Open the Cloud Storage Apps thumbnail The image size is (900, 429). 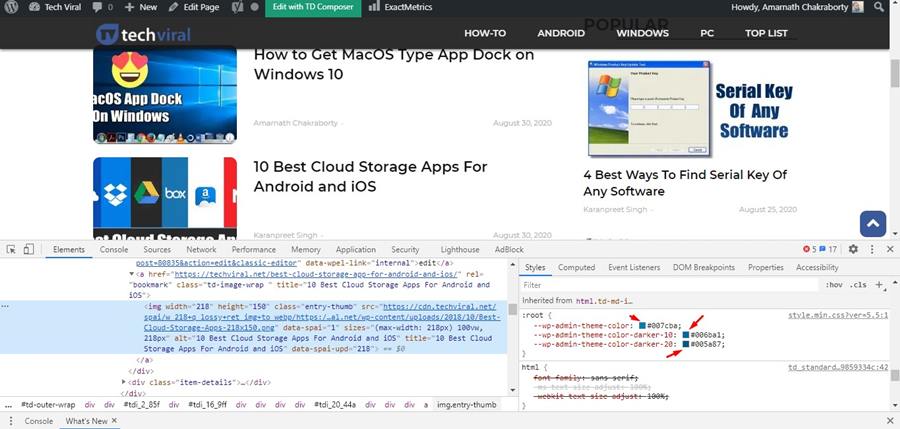click(x=165, y=198)
